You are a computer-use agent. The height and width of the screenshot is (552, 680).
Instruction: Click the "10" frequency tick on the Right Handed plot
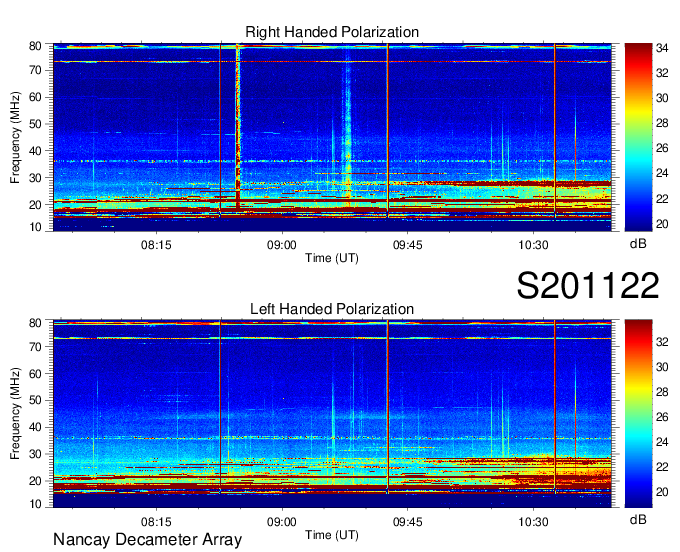pyautogui.click(x=35, y=227)
